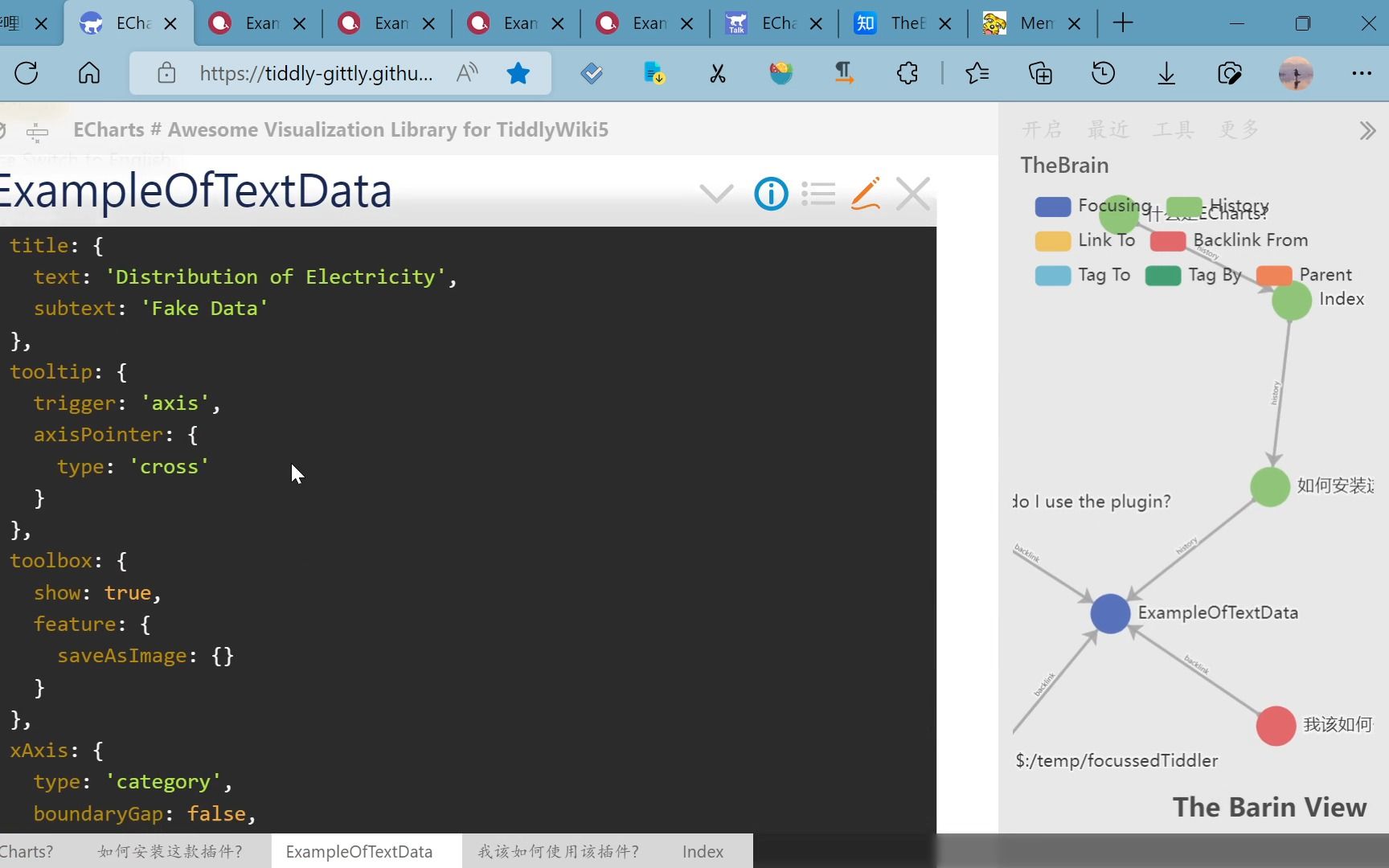Activate the Read Aloud icon
The image size is (1389, 868).
[467, 73]
